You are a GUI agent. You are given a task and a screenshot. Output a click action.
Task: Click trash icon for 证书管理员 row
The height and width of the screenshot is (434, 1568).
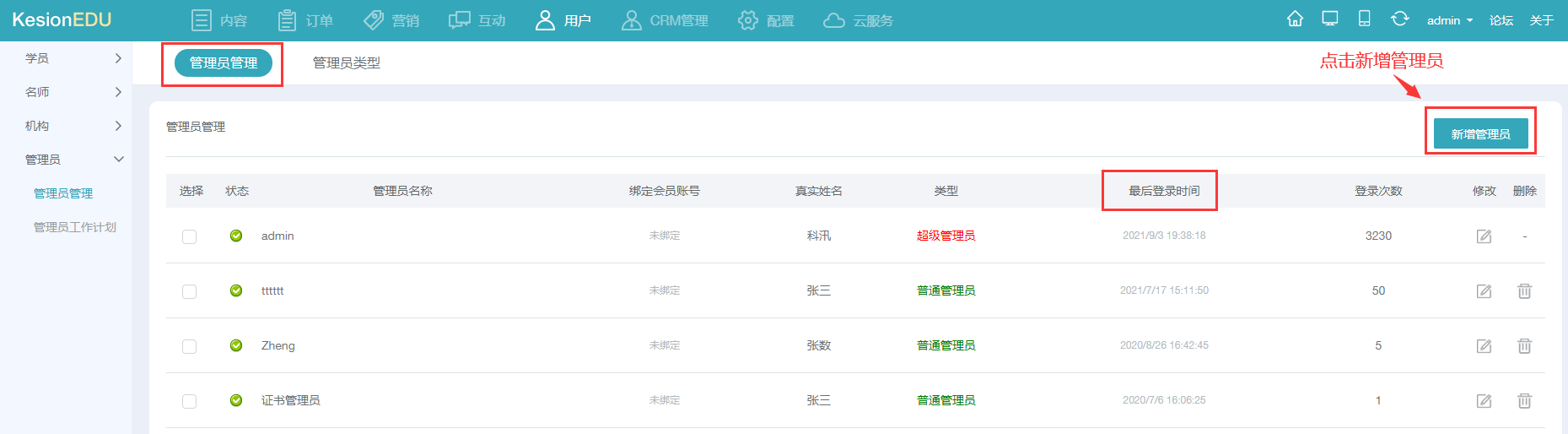tap(1524, 401)
